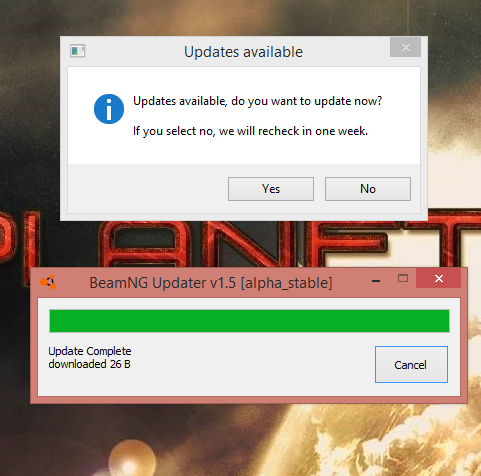
Task: Click the empty gray area beside the Yes button
Action: (148, 189)
